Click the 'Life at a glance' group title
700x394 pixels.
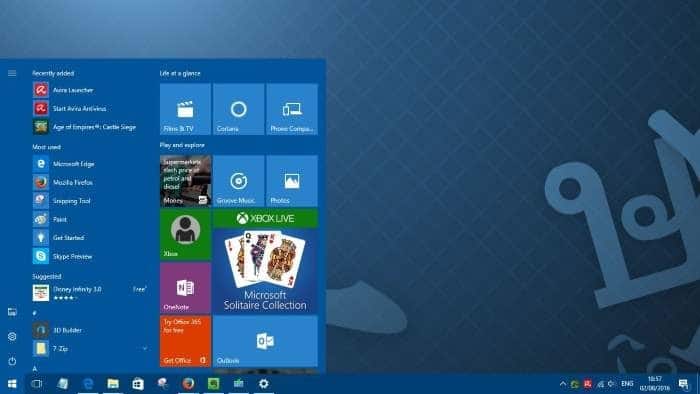click(x=180, y=73)
